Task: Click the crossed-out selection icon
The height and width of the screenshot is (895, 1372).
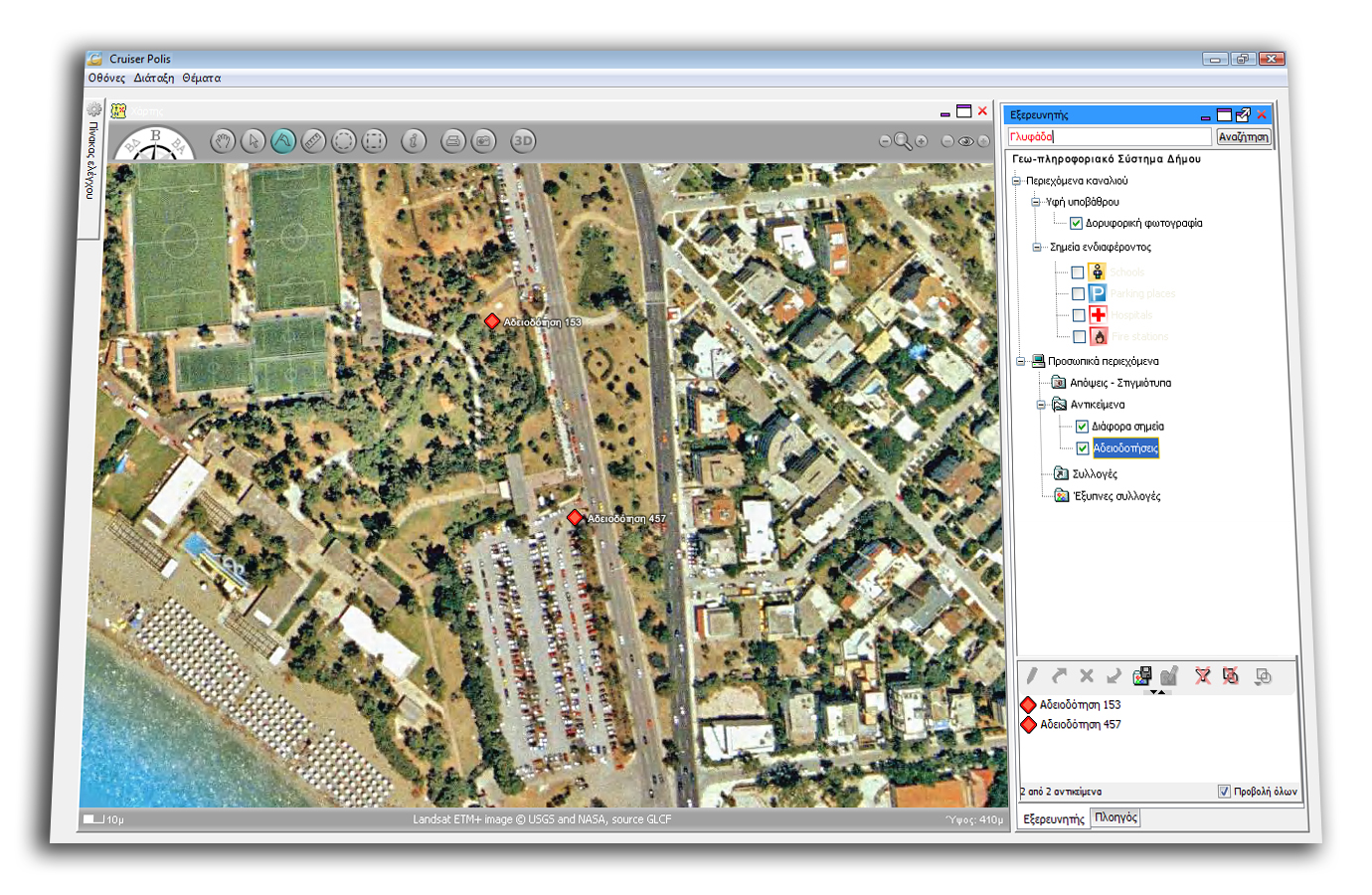Action: (1231, 675)
